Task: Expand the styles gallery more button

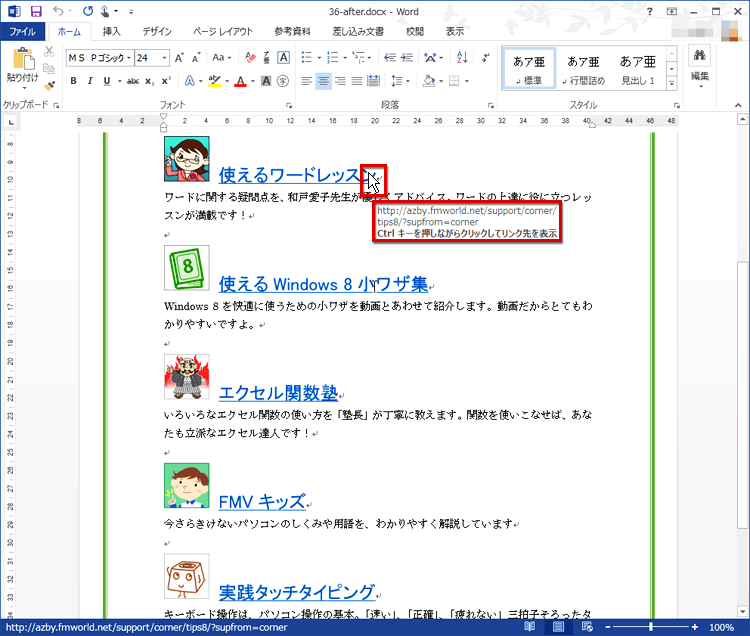Action: 672,83
